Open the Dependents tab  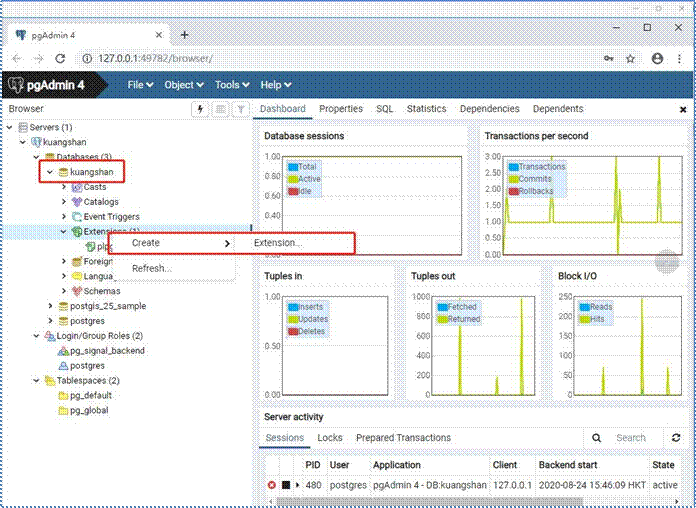(x=558, y=109)
